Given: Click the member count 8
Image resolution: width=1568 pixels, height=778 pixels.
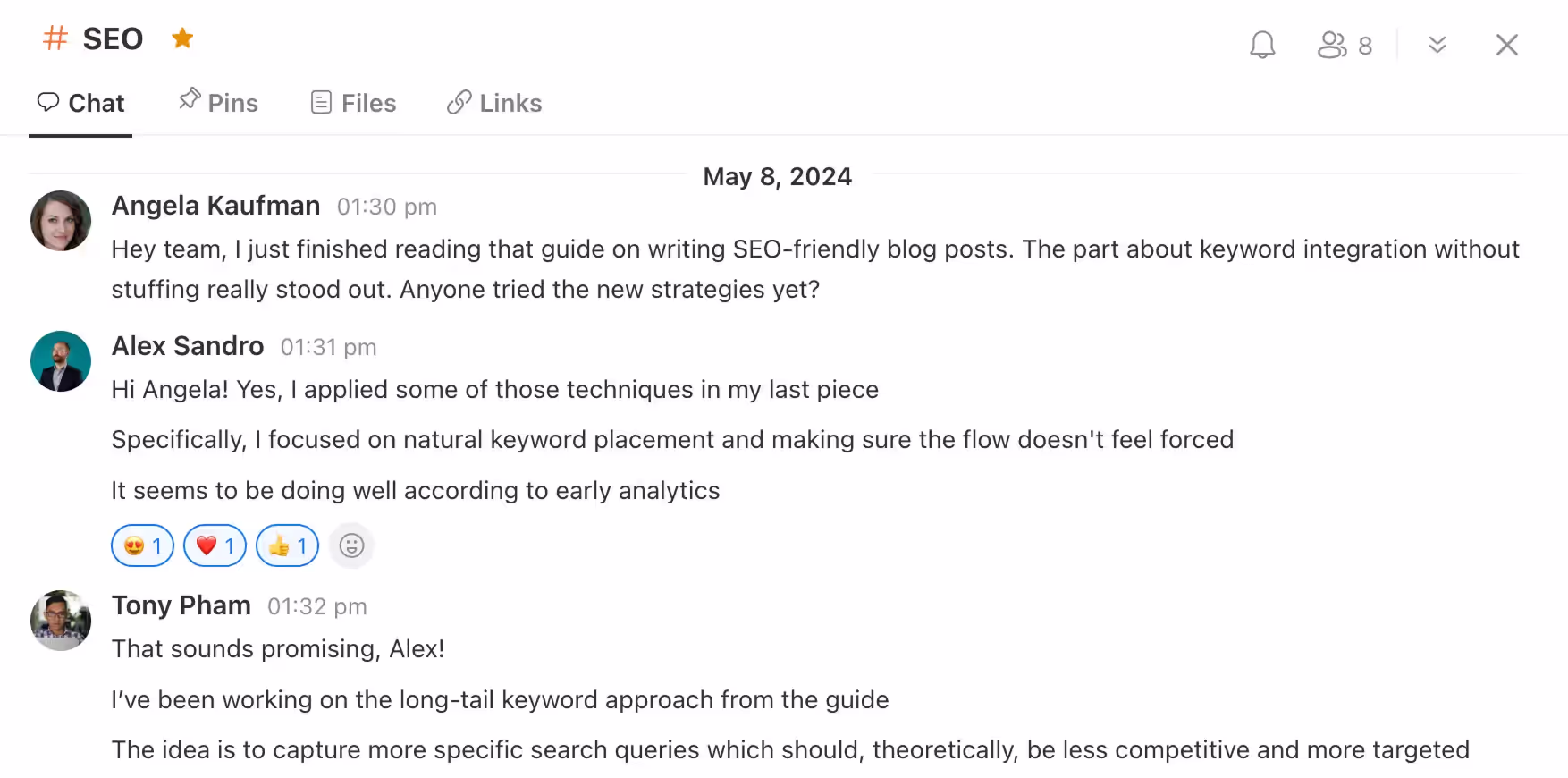Looking at the screenshot, I should (x=1365, y=47).
